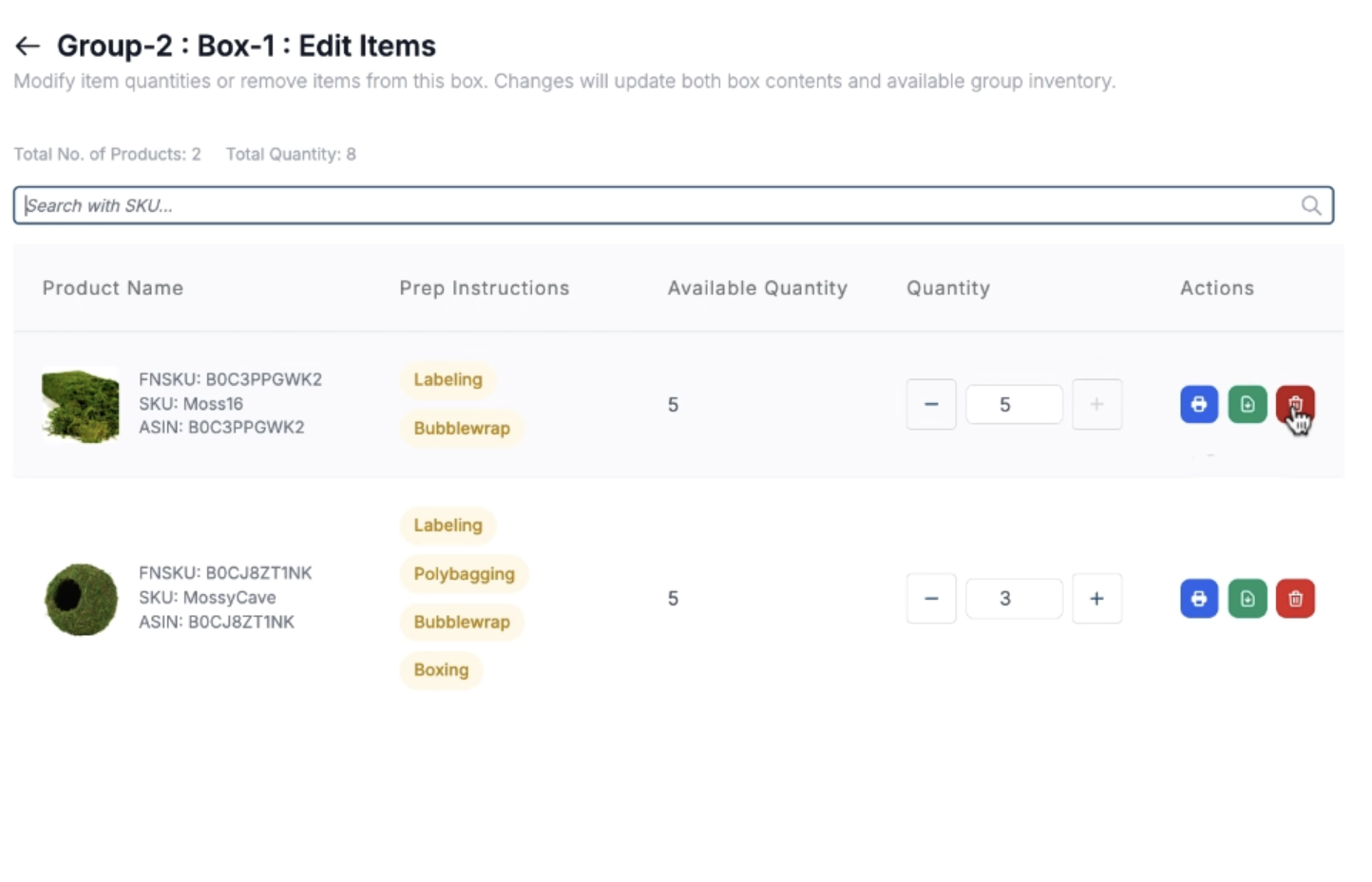Decrease quantity of MossyCave
The height and width of the screenshot is (882, 1372).
coord(930,599)
